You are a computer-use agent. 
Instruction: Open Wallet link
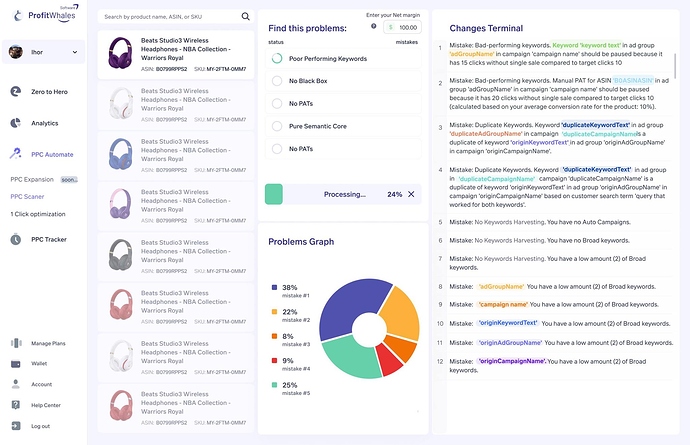tap(39, 364)
